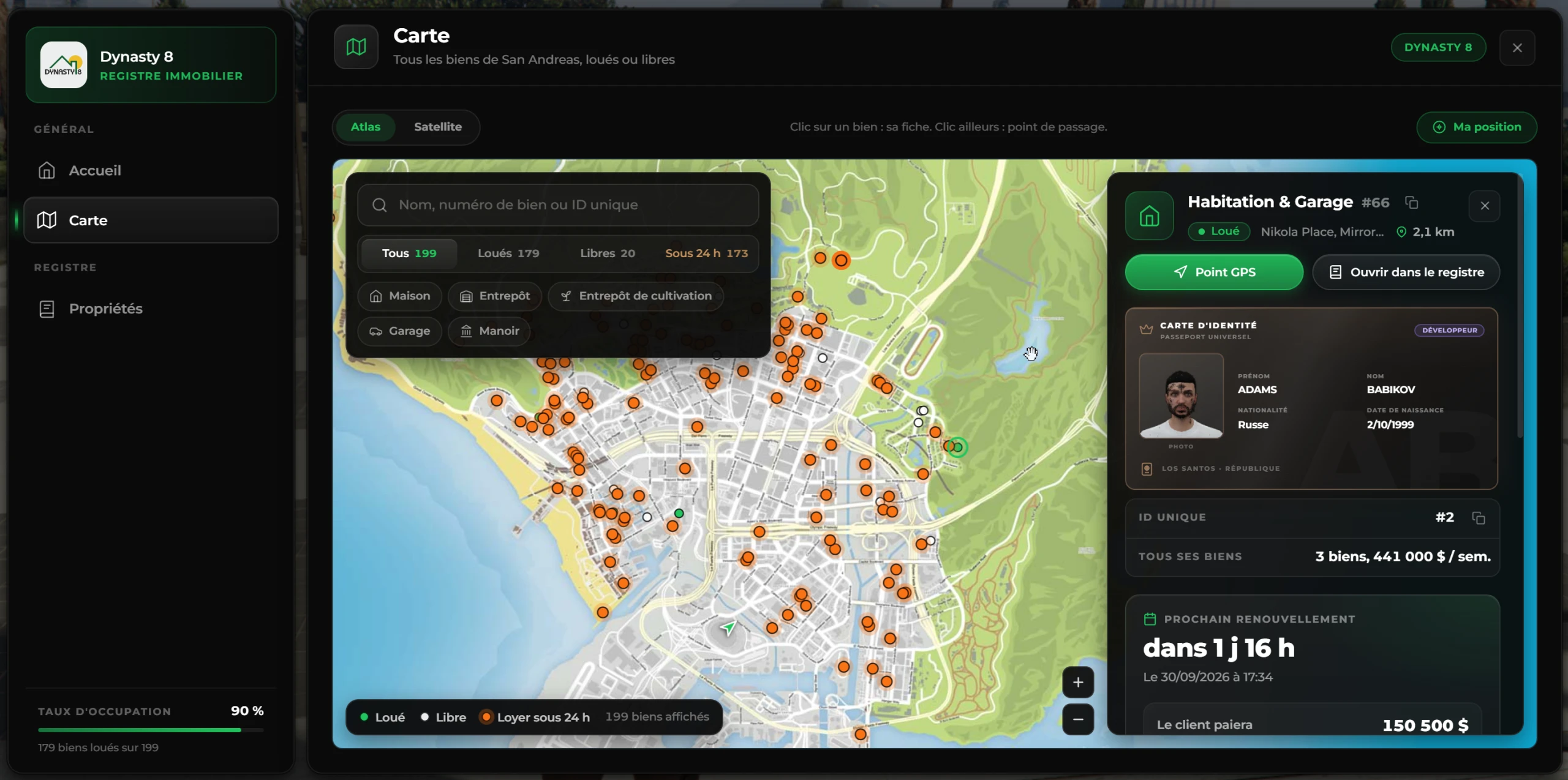This screenshot has width=1568, height=780.
Task: Click the 2,1 km distance indicator
Action: click(x=1425, y=231)
